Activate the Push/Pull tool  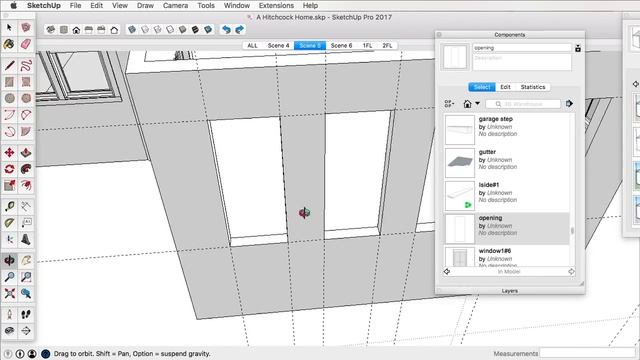[x=26, y=153]
